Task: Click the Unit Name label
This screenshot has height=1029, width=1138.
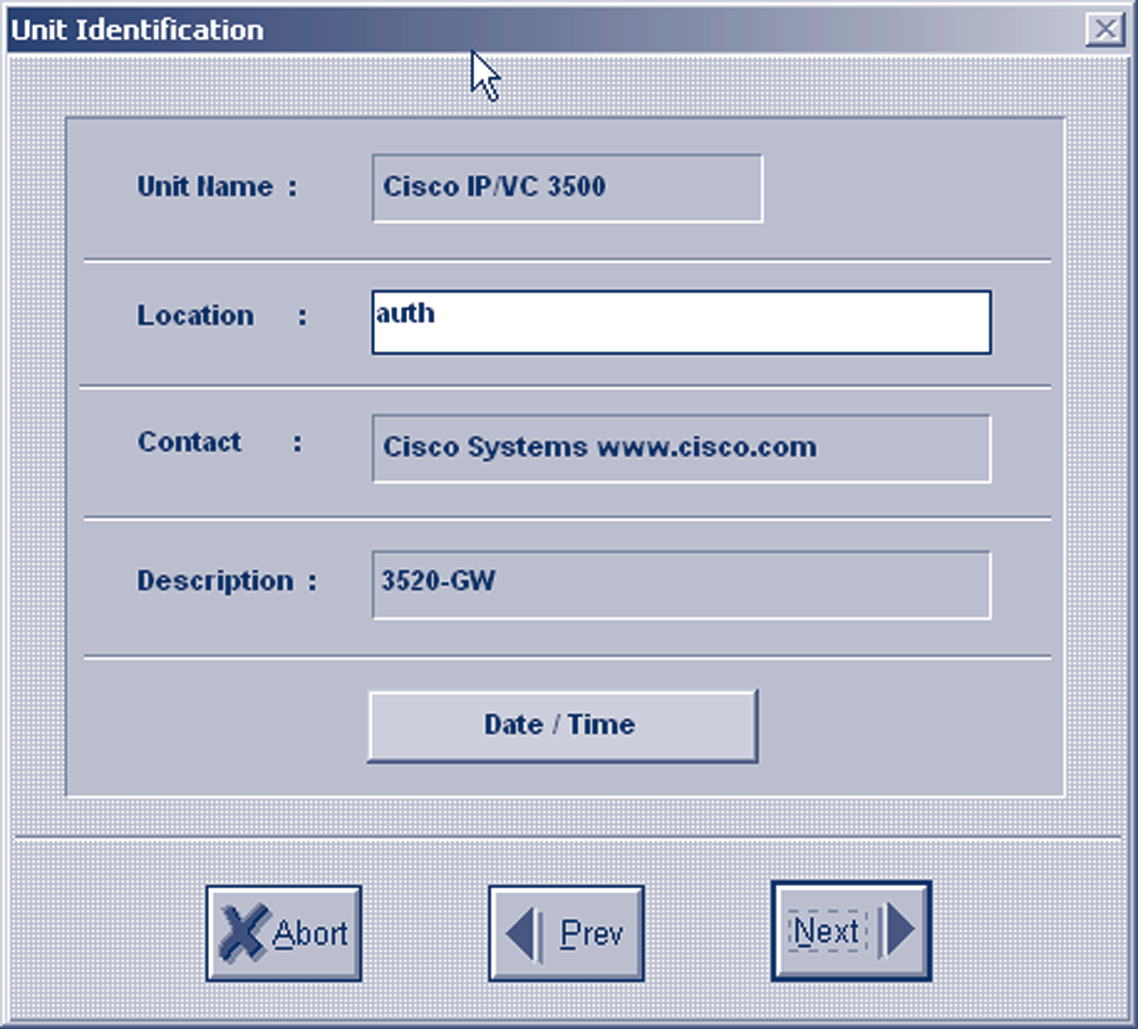Action: pyautogui.click(x=205, y=187)
